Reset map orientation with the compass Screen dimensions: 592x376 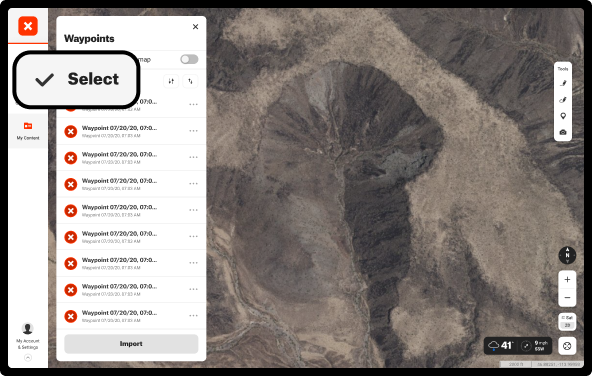point(567,256)
